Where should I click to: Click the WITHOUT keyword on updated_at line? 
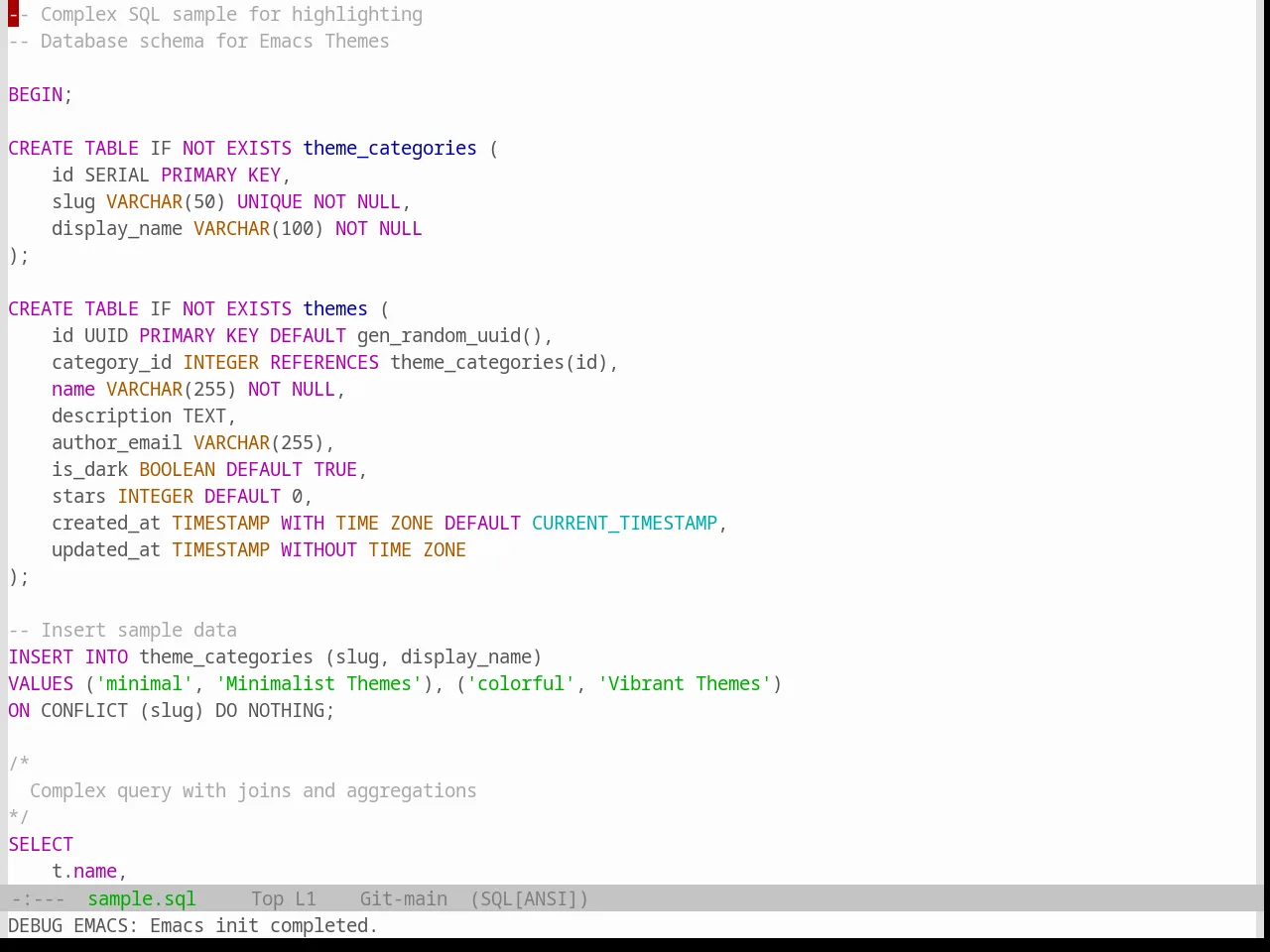click(x=318, y=549)
